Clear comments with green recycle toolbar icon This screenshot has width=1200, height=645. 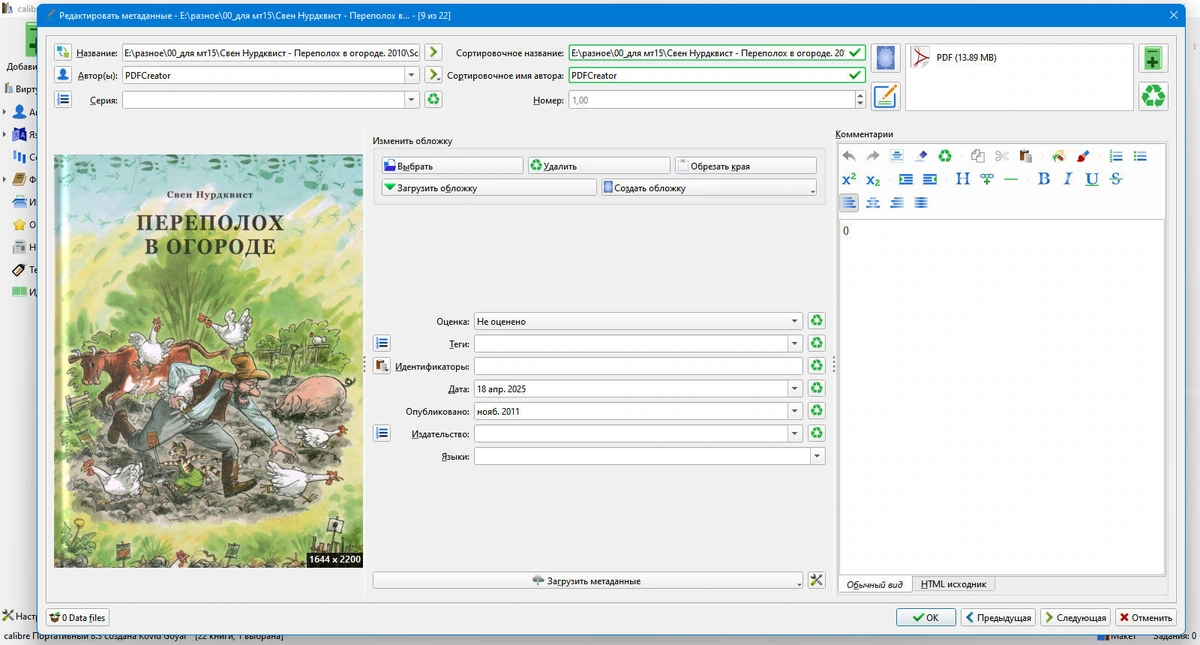click(x=945, y=156)
